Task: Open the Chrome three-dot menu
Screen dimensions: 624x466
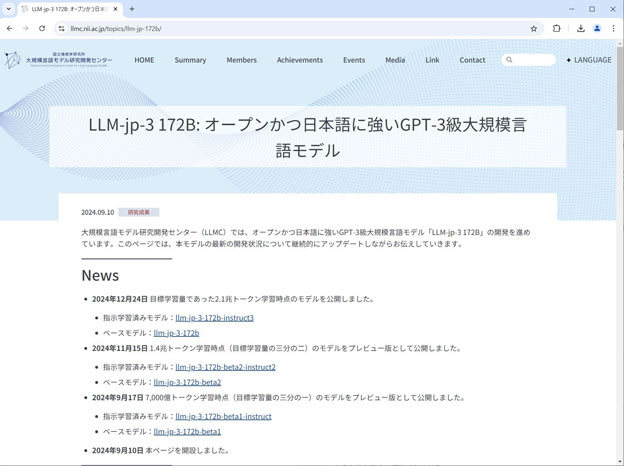Action: tap(613, 29)
